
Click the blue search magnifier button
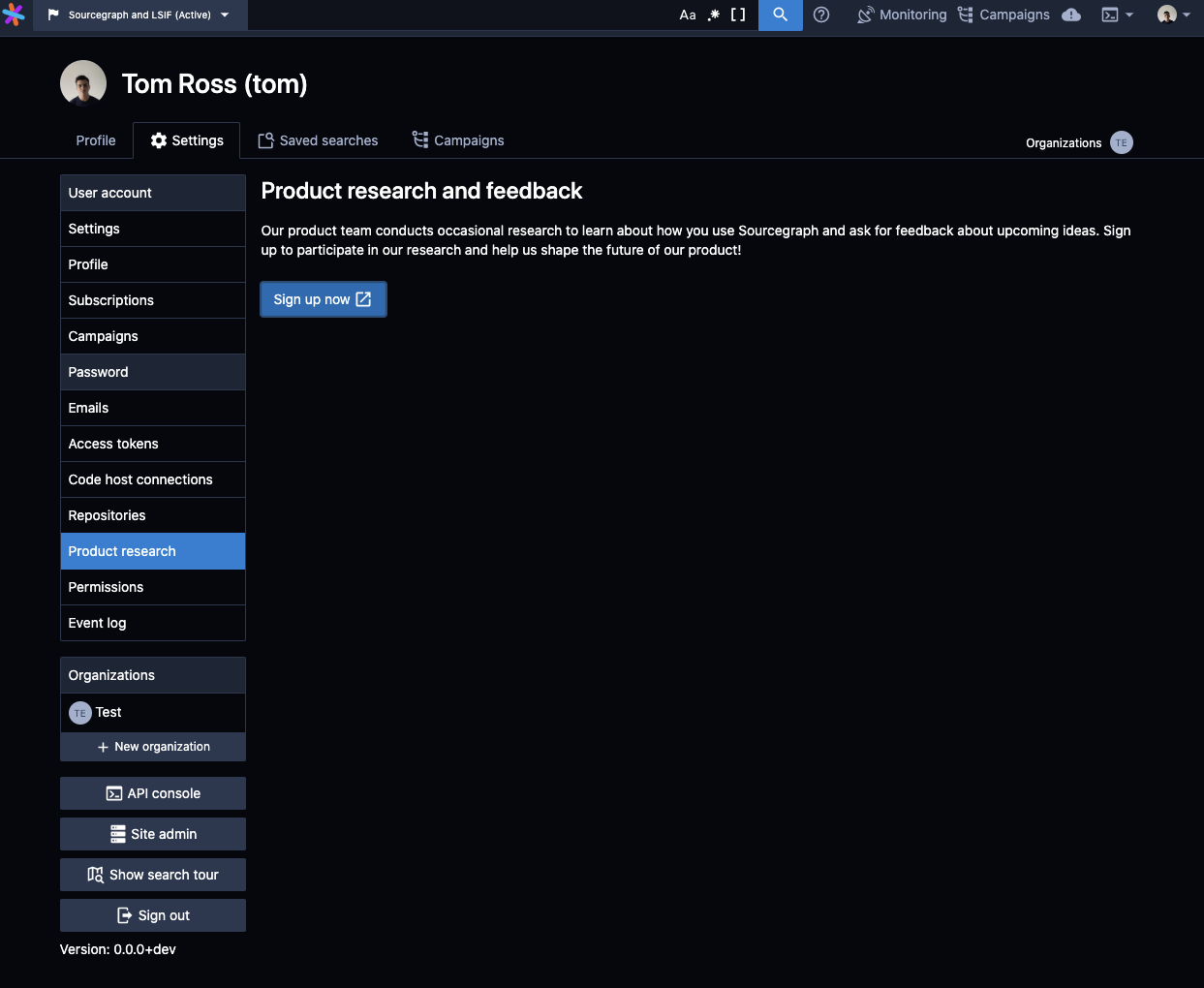[781, 15]
